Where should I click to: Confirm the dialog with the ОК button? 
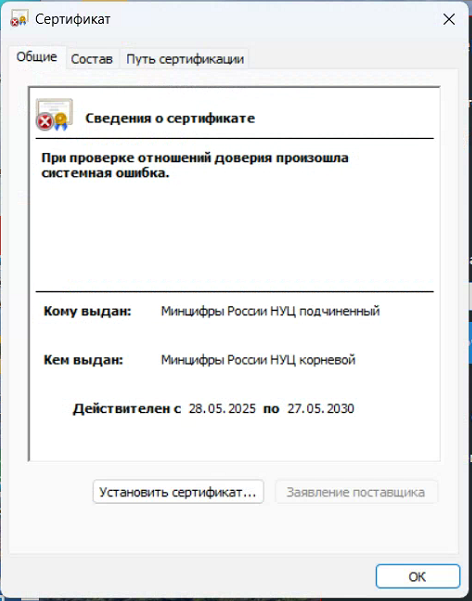point(417,576)
